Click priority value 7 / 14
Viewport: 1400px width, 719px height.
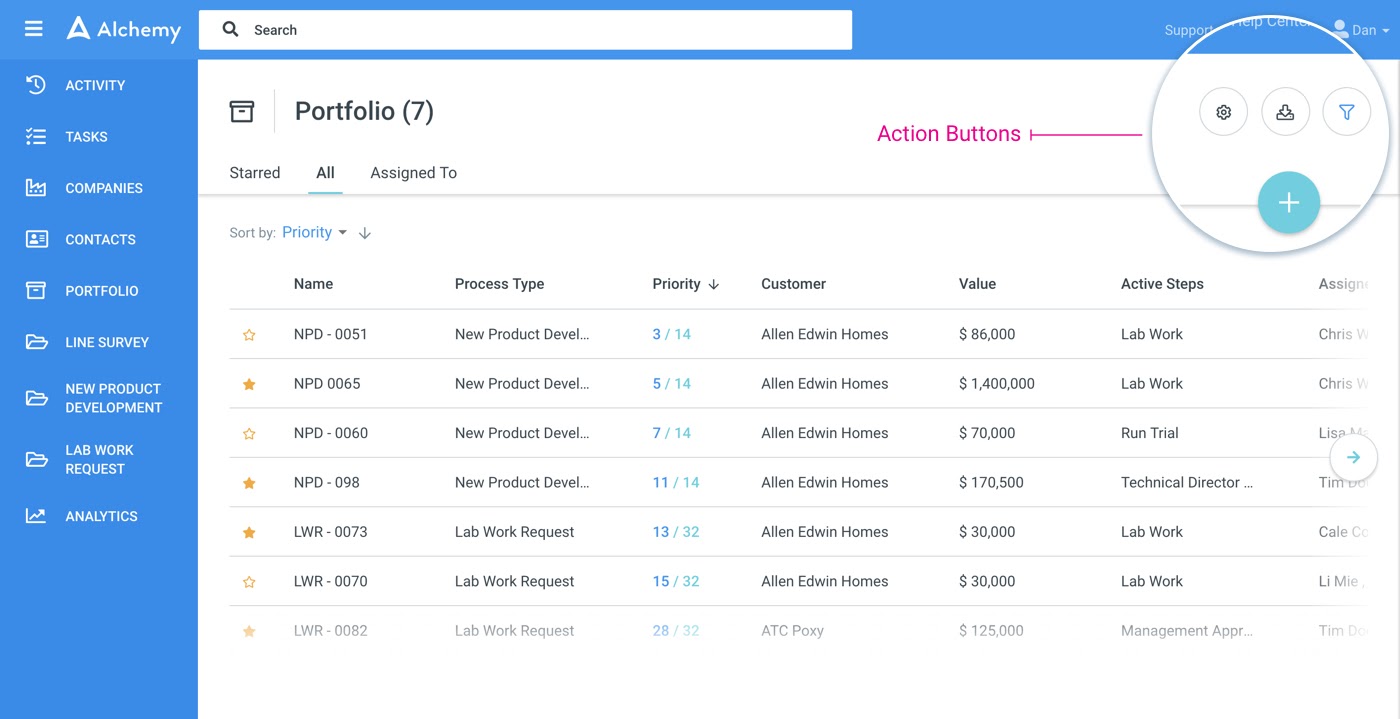[x=671, y=433]
